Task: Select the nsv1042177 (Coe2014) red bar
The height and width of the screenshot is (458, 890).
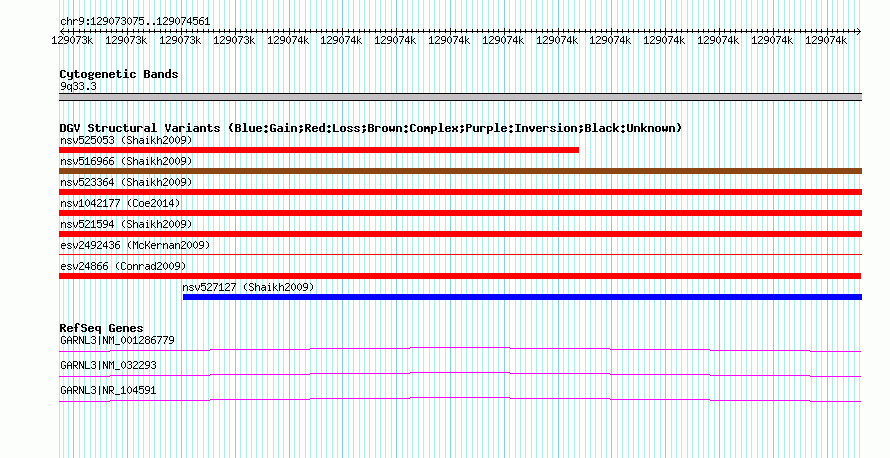Action: point(460,213)
